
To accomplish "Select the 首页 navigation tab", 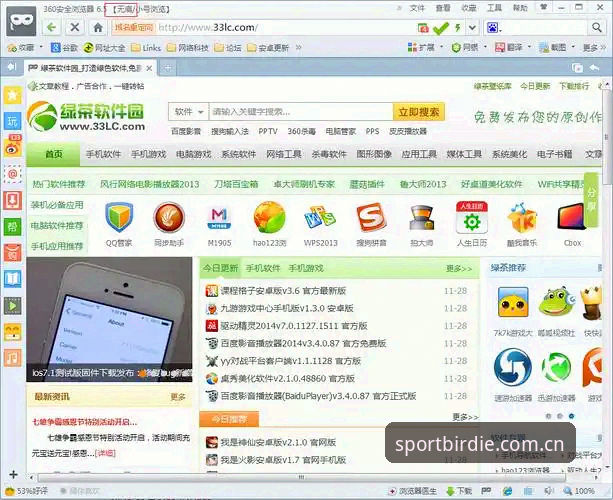I will 53,154.
